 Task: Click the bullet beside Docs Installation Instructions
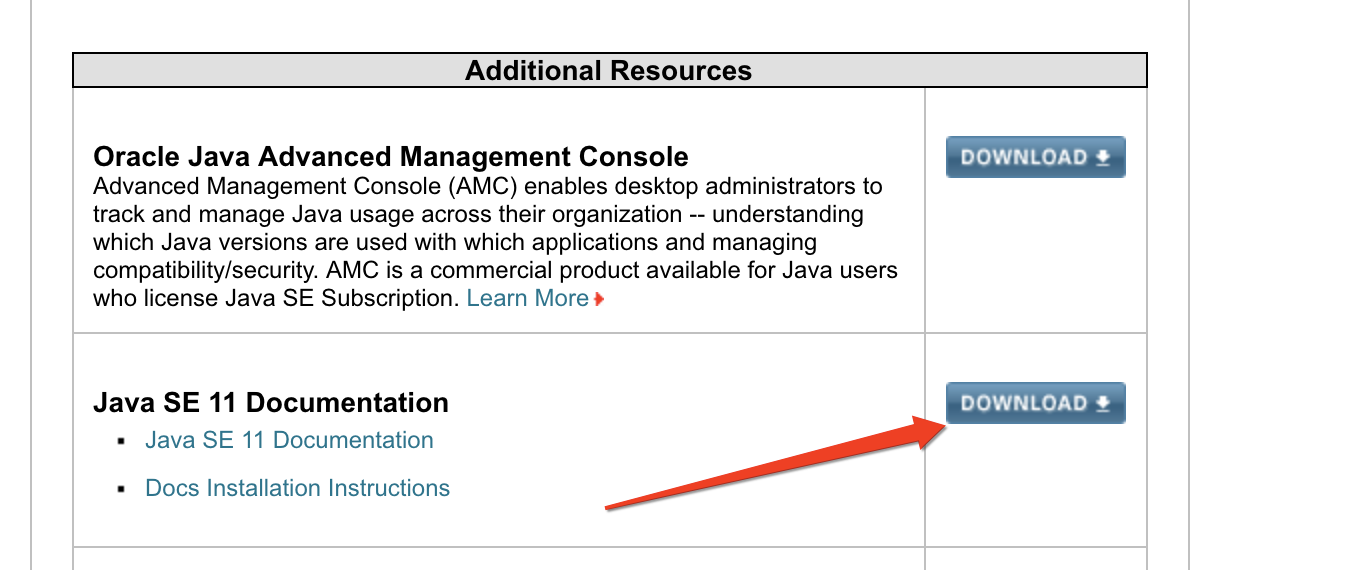pos(122,489)
